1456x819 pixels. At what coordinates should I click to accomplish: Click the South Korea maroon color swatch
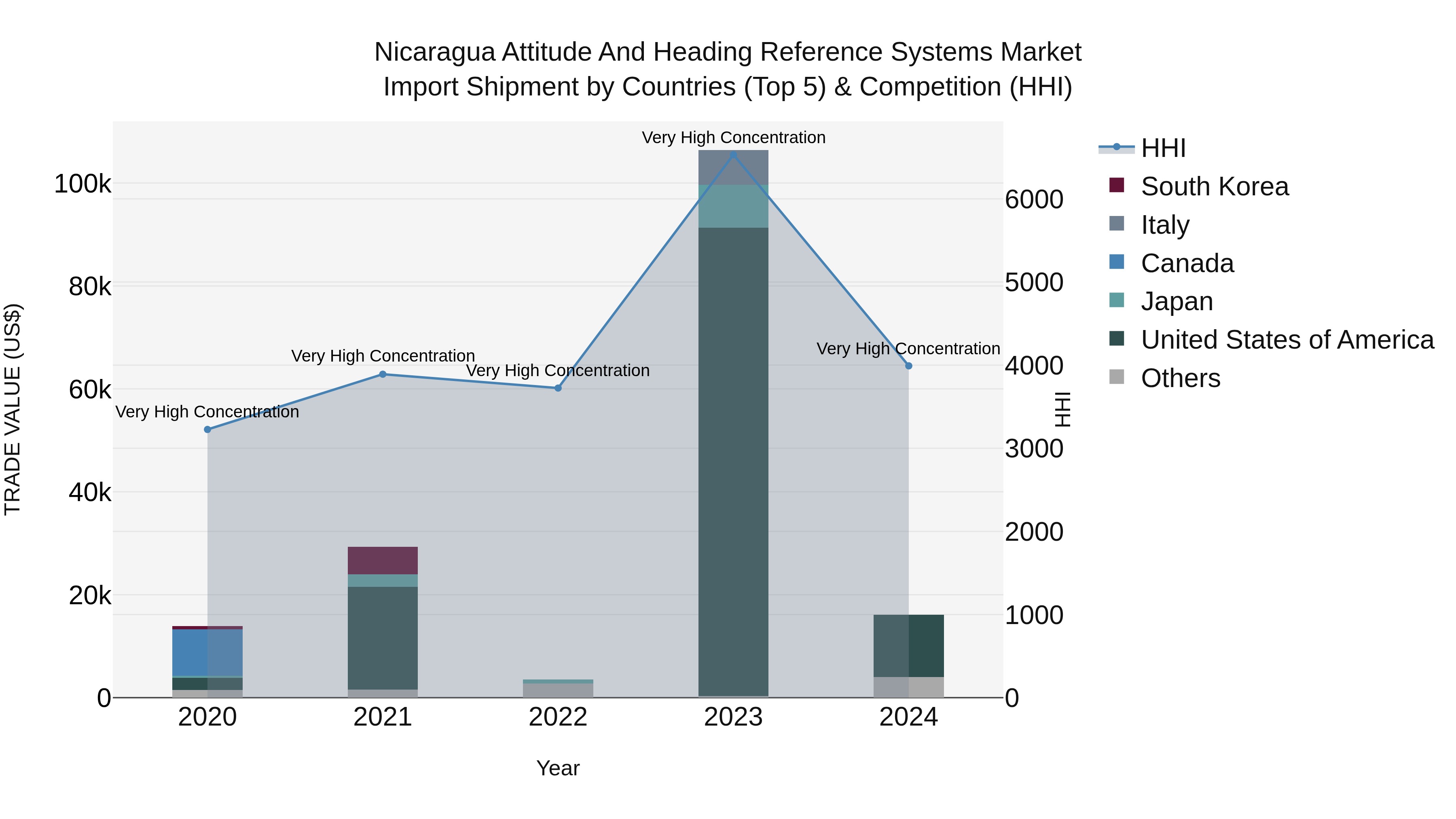tap(1117, 185)
